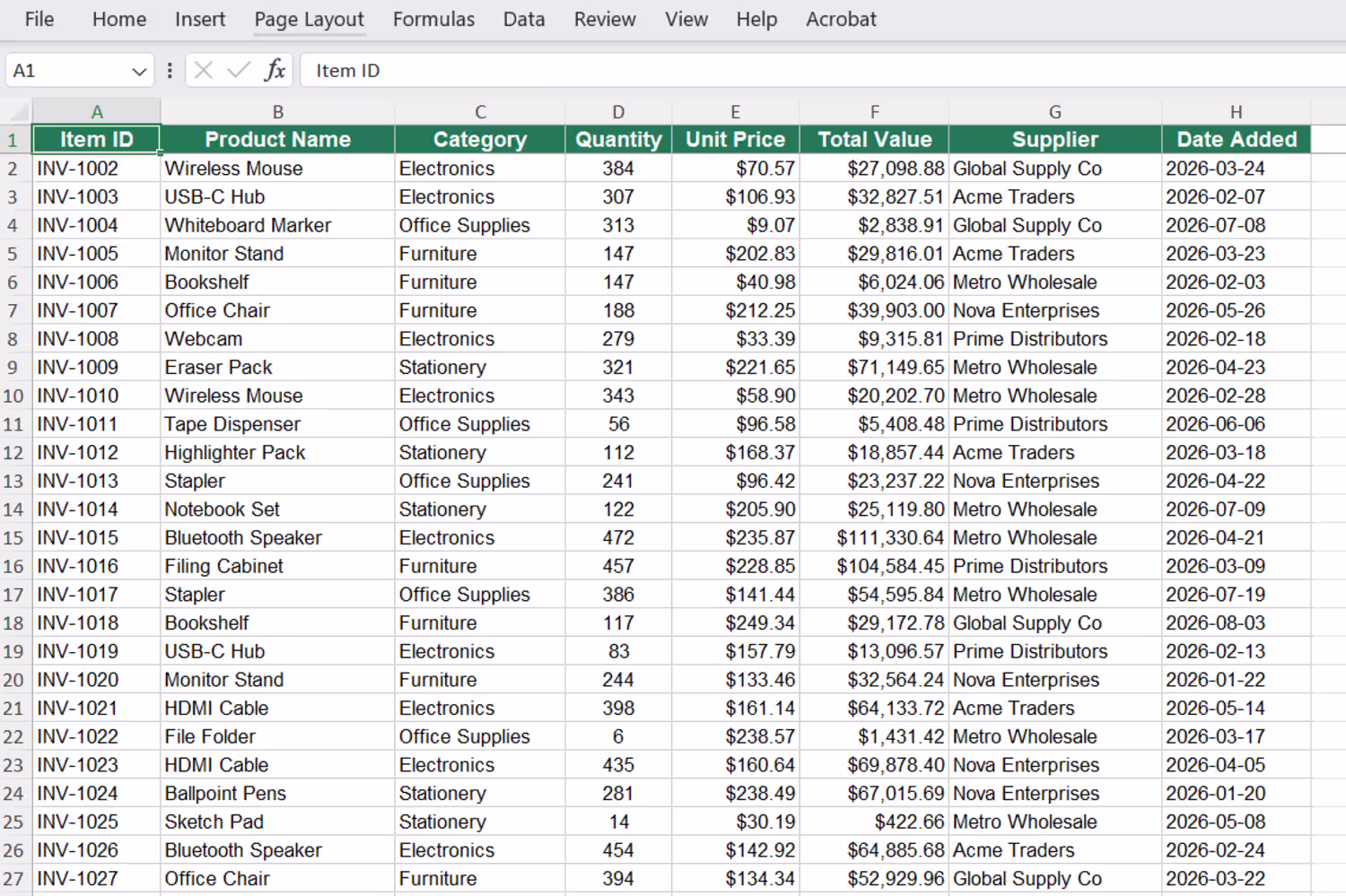This screenshot has height=896, width=1346.
Task: Click the Date Added header cell
Action: pyautogui.click(x=1237, y=140)
